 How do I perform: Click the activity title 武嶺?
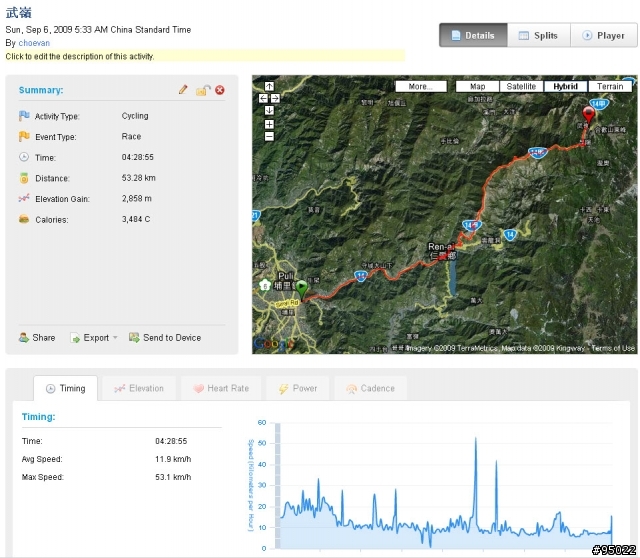(18, 13)
